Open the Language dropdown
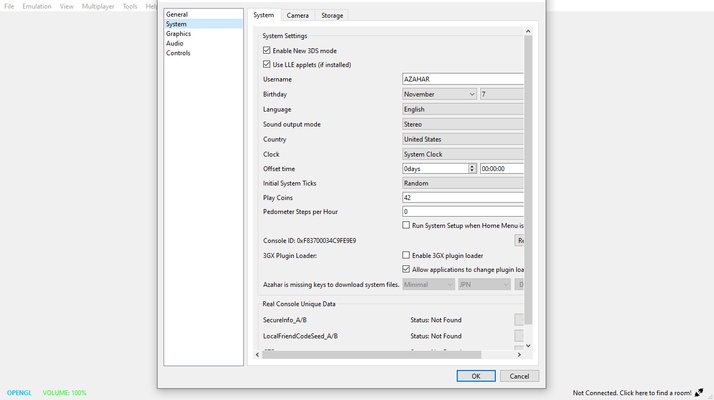This screenshot has width=714, height=400. (x=463, y=109)
